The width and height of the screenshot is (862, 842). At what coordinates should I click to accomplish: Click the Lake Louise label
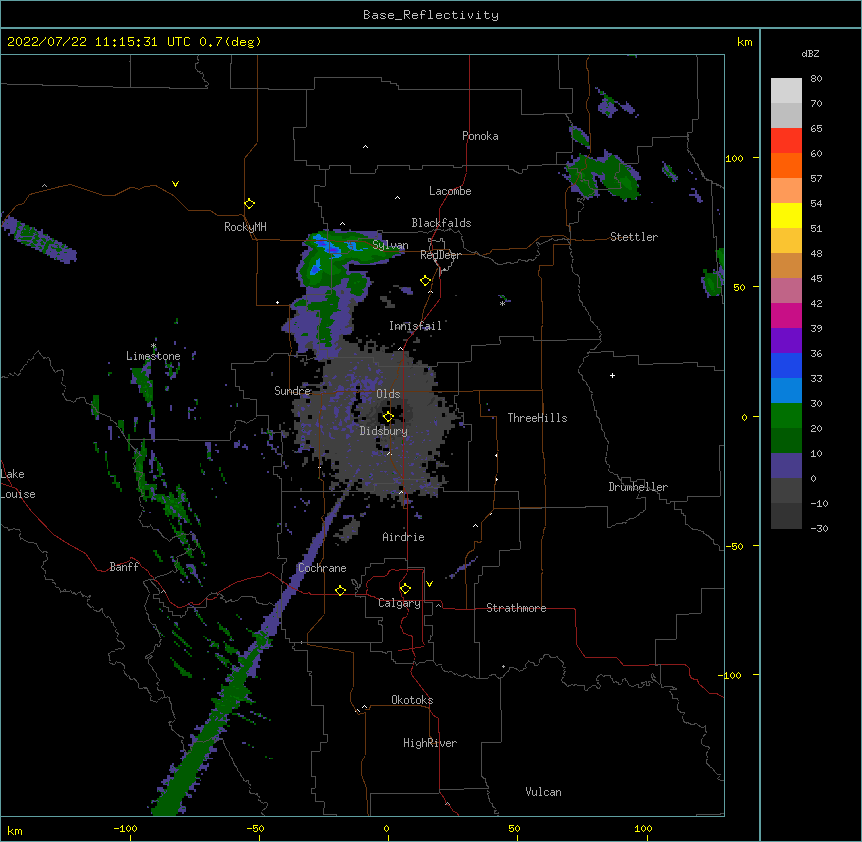[x=18, y=484]
